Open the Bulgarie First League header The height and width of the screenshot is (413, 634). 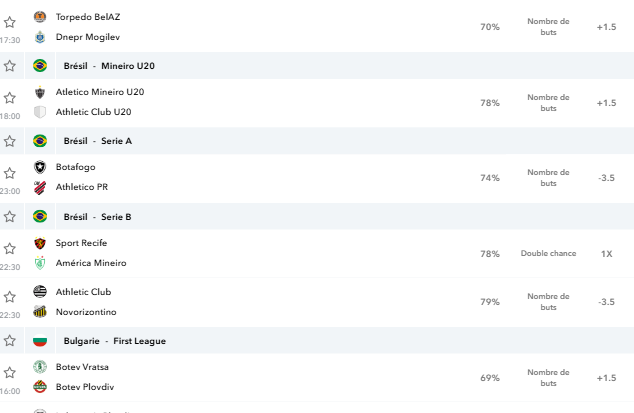pos(115,341)
